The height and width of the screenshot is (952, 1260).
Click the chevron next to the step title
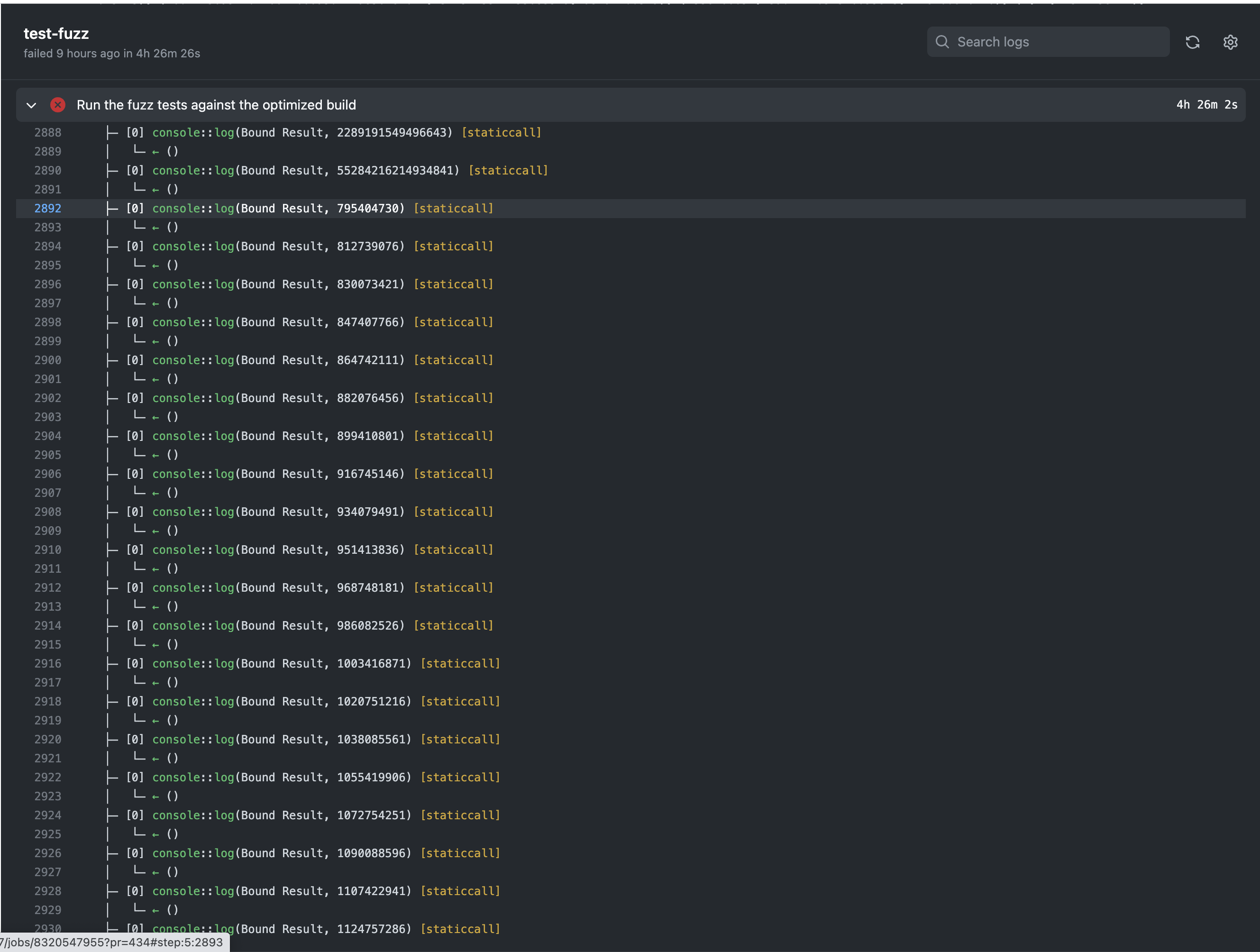click(31, 105)
